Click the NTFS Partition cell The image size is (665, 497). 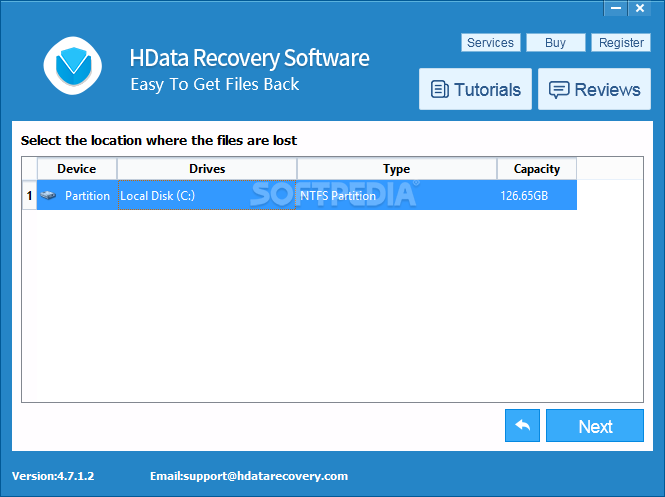click(x=397, y=195)
